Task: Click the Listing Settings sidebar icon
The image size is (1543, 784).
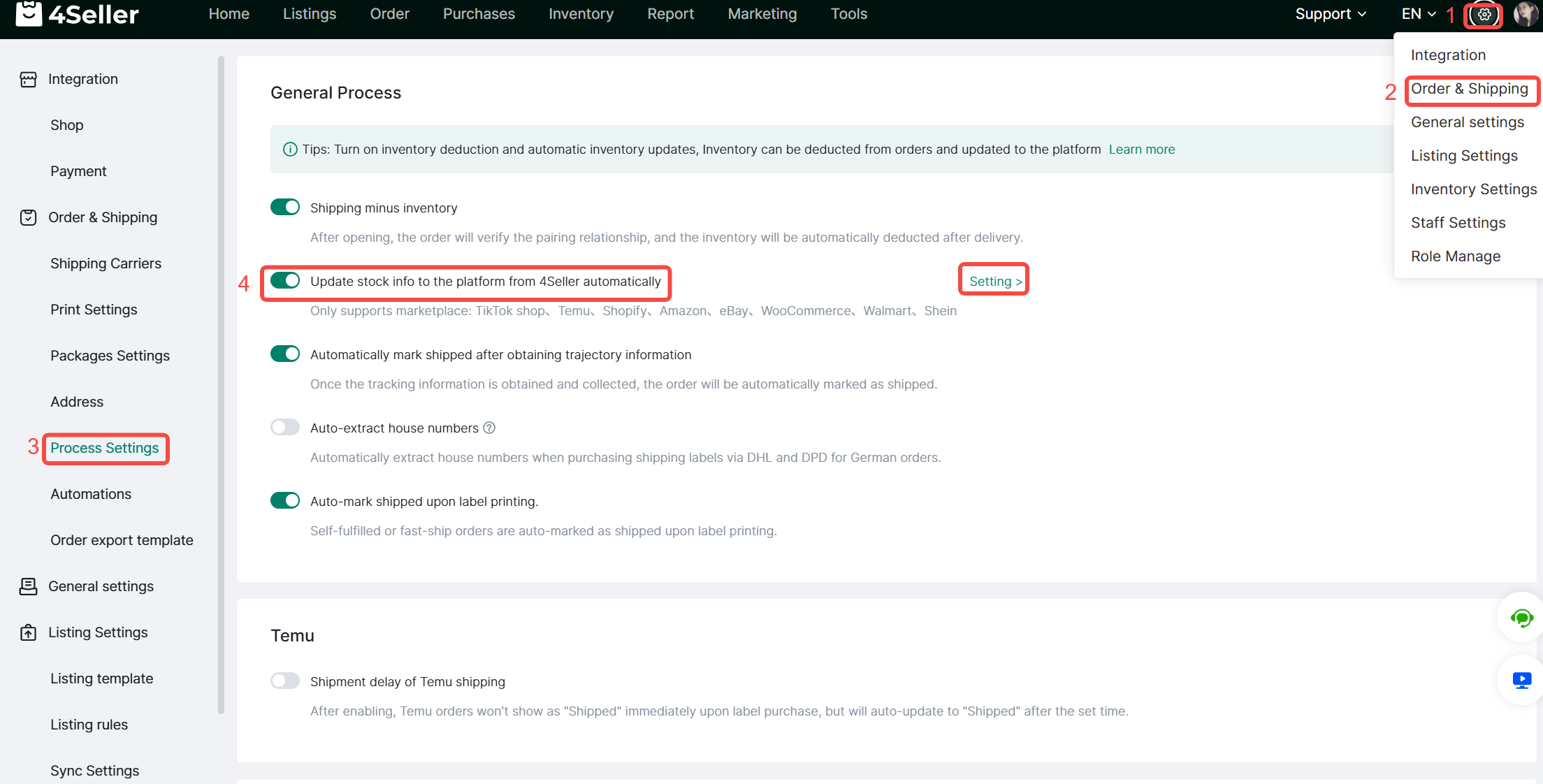Action: pos(28,632)
